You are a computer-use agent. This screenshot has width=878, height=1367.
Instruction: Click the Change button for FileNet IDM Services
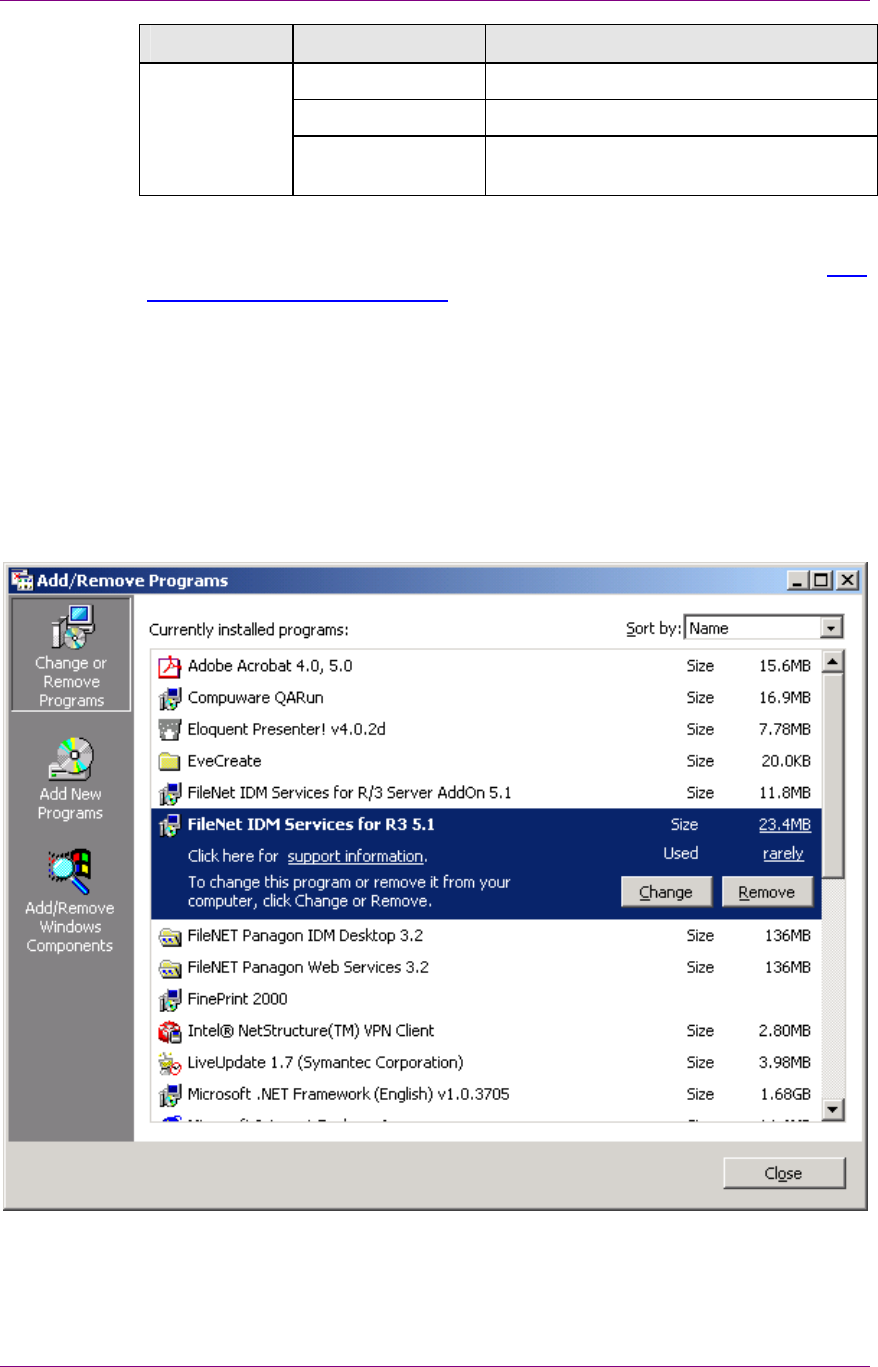tap(666, 892)
